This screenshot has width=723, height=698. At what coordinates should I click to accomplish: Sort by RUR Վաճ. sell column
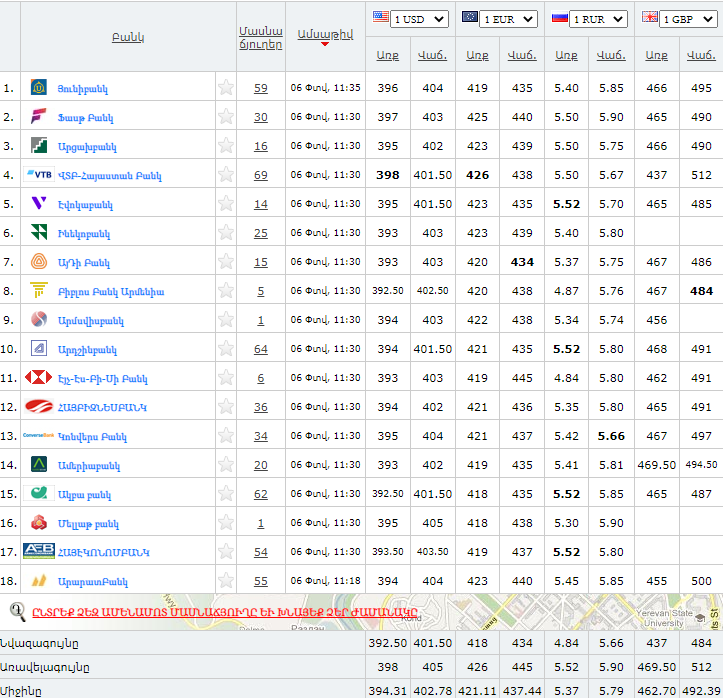pos(611,55)
